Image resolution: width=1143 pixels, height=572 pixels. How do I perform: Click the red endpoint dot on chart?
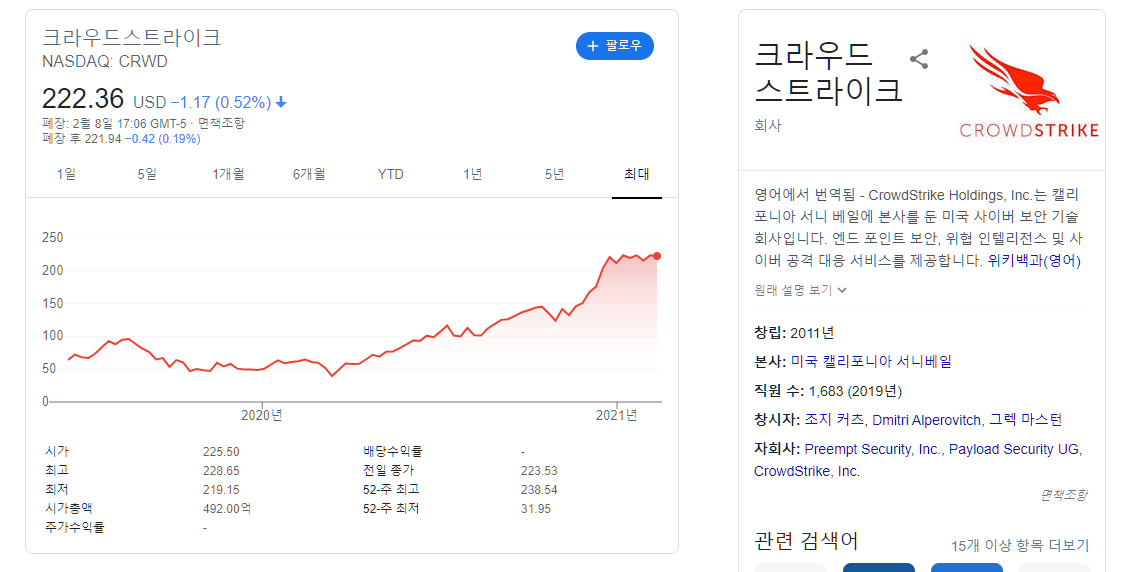pos(657,256)
